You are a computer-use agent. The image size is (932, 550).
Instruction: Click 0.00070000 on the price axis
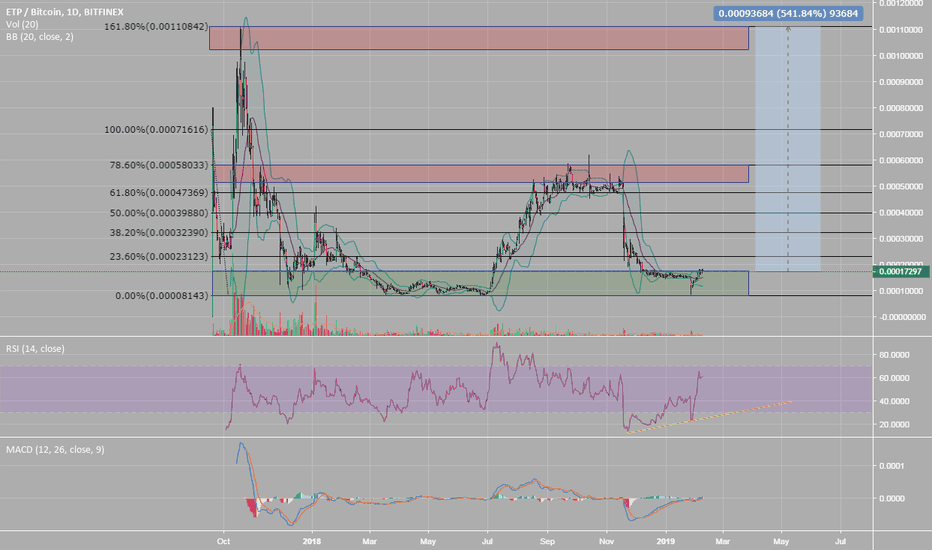[x=902, y=134]
